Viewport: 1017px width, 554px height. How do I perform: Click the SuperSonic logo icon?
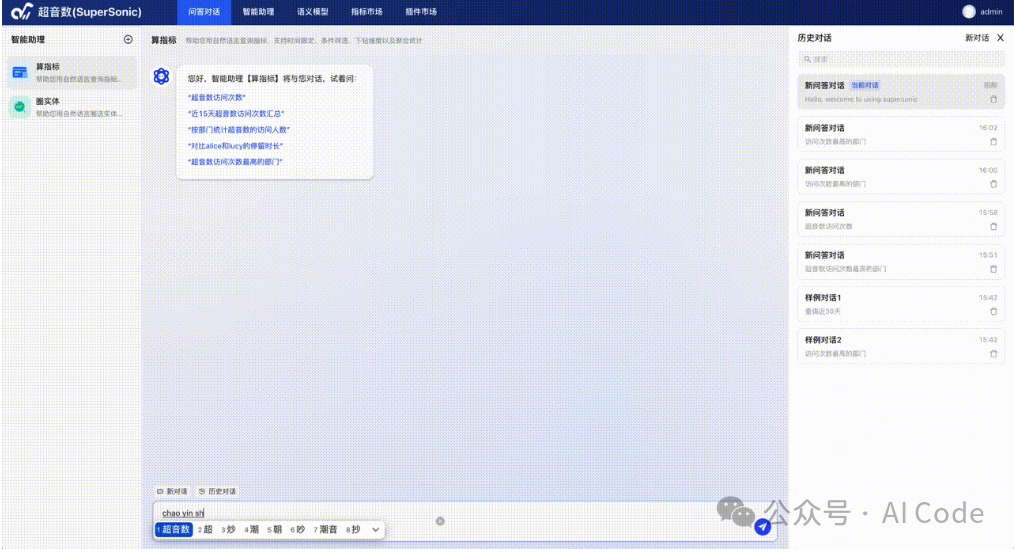point(21,11)
